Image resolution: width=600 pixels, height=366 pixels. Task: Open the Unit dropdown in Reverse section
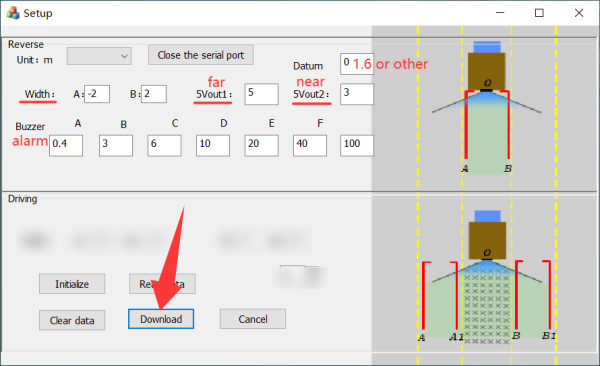99,56
